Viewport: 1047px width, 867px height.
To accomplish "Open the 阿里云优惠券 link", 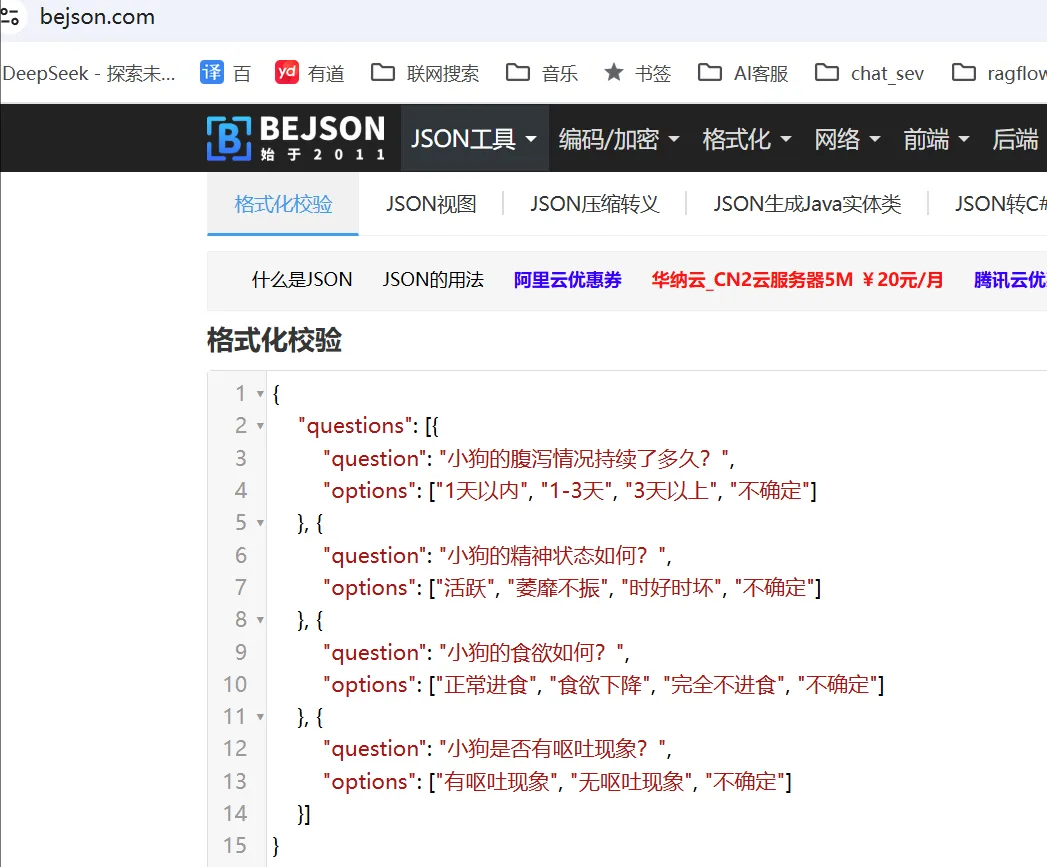I will 568,279.
